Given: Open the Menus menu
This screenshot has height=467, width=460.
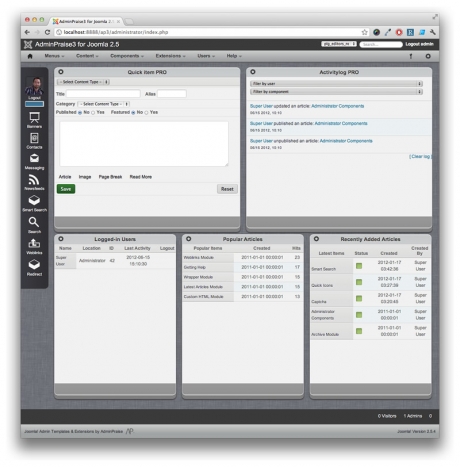Looking at the screenshot, I should [x=54, y=56].
